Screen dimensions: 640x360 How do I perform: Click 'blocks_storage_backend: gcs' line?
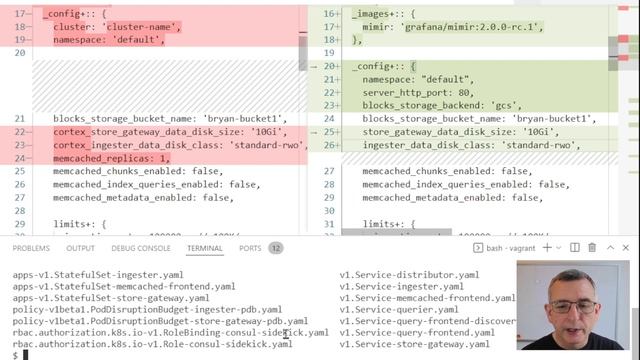(442, 106)
